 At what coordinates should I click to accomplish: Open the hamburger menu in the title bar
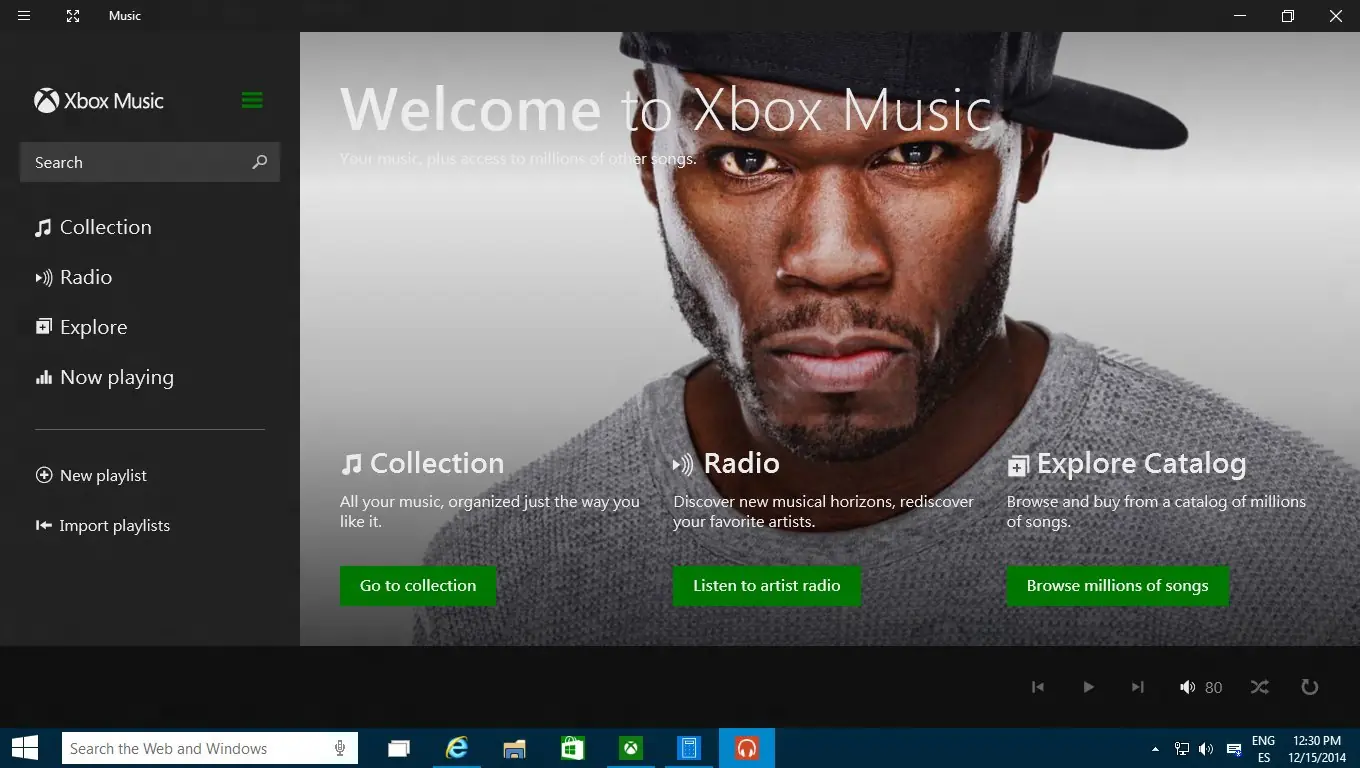click(23, 15)
